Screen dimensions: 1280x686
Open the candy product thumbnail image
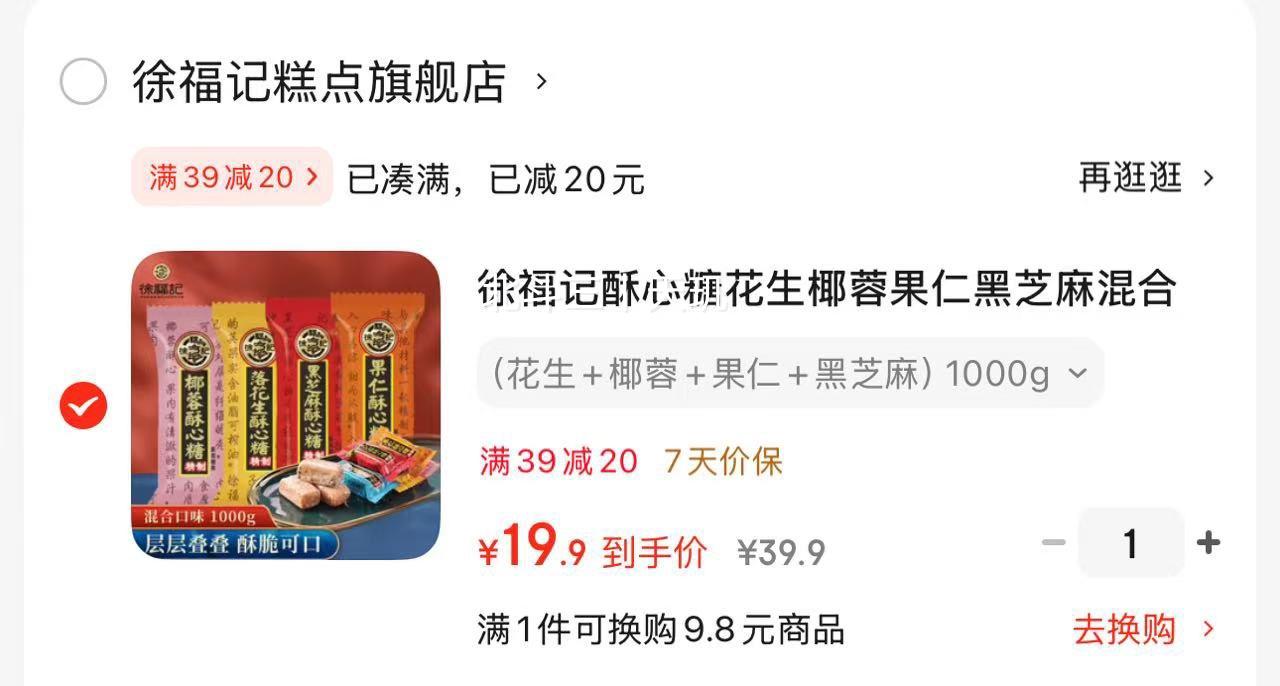click(x=286, y=405)
